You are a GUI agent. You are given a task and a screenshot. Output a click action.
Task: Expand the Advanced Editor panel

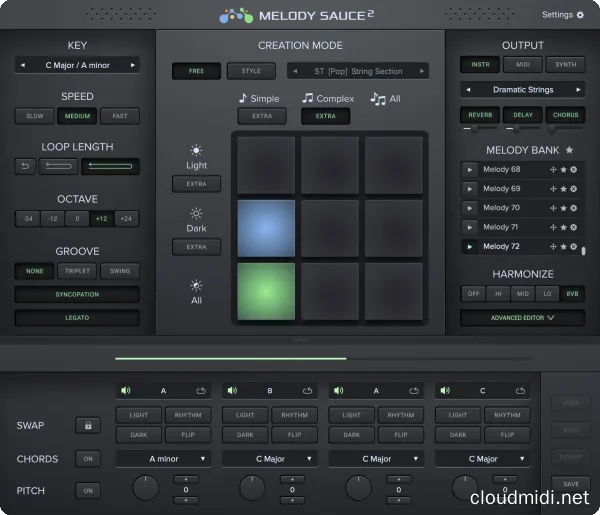522,318
